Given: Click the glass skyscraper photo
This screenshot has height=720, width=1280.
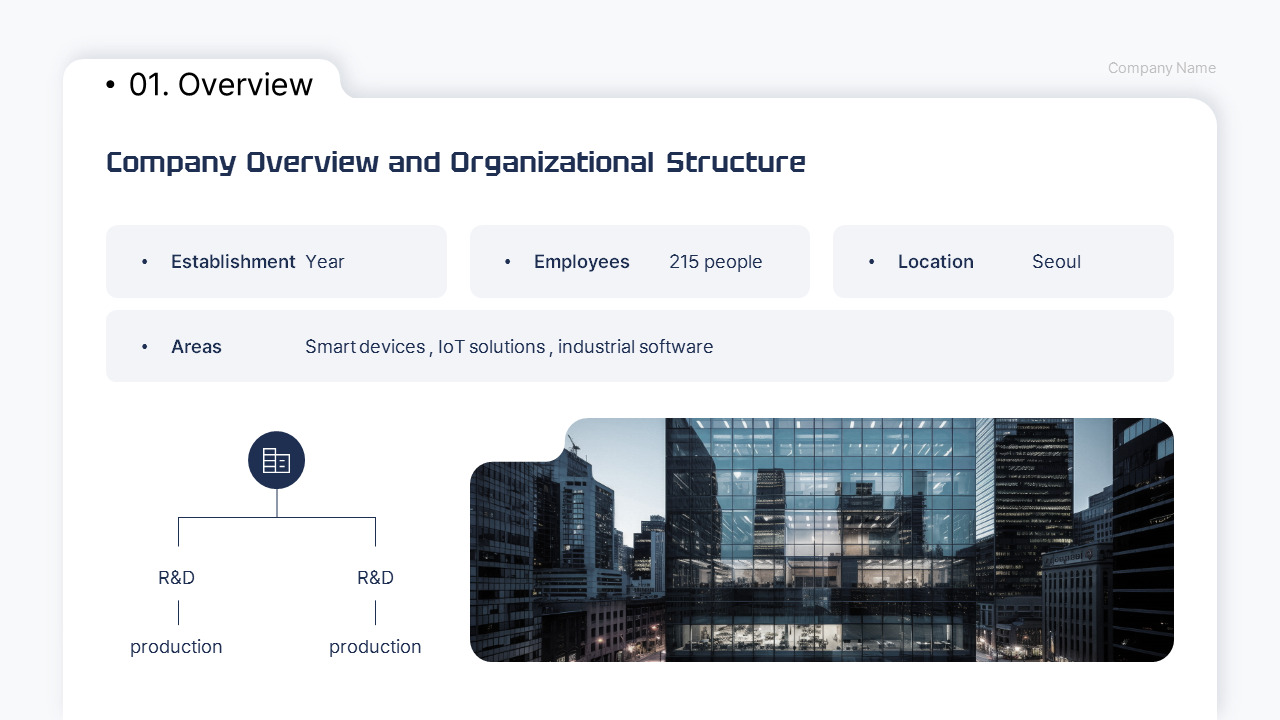Looking at the screenshot, I should [x=821, y=540].
